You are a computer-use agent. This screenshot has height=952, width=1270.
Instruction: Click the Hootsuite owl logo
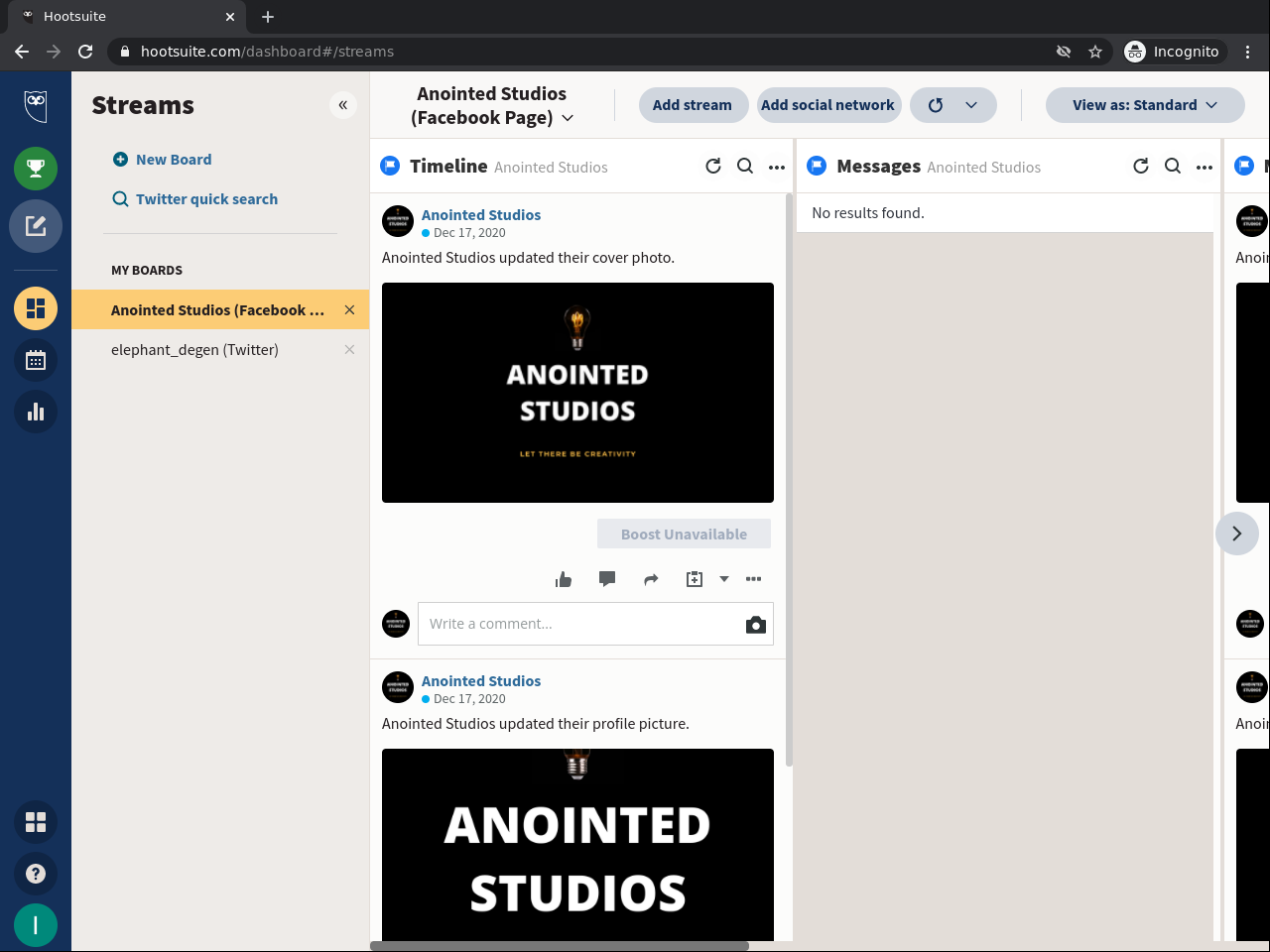click(x=36, y=105)
